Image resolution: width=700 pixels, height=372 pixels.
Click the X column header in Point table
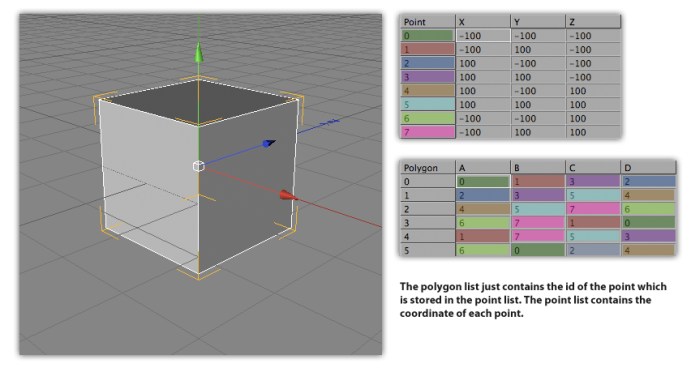483,22
